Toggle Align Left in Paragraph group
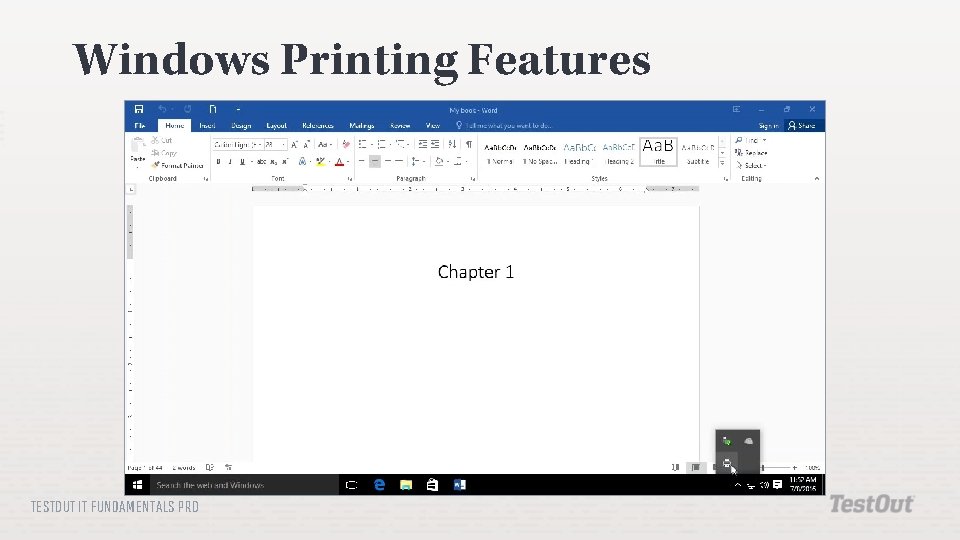Screen dimensions: 960x540 click(x=362, y=162)
